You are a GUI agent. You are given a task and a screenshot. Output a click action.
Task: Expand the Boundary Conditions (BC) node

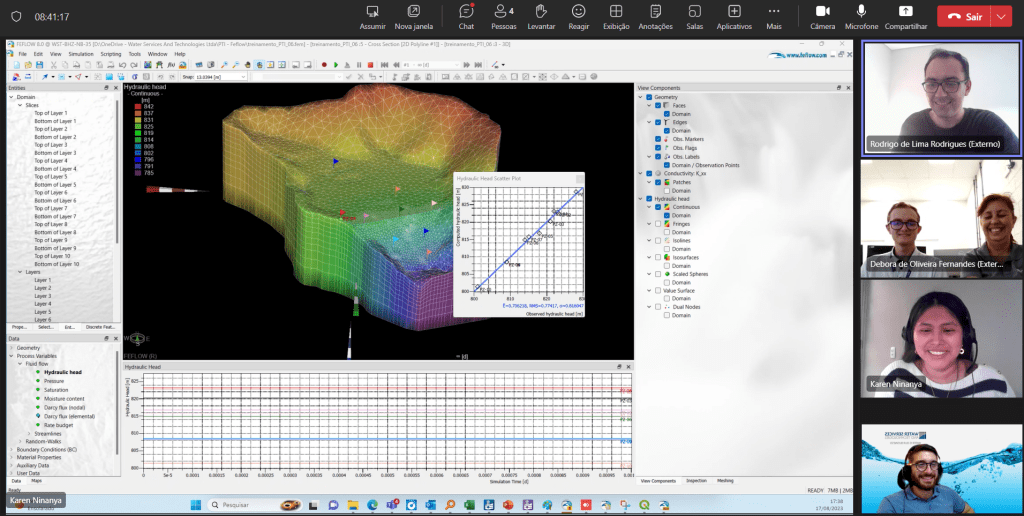point(10,448)
